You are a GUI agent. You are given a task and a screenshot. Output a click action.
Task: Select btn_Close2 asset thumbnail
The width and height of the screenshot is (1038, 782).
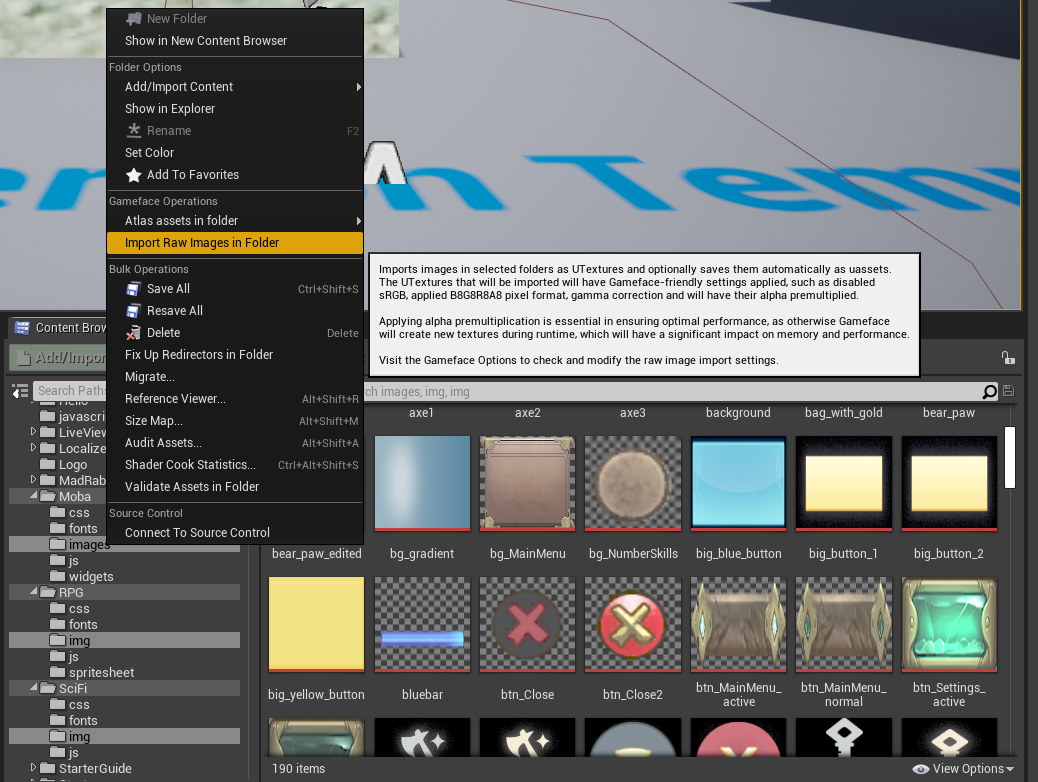(x=633, y=624)
